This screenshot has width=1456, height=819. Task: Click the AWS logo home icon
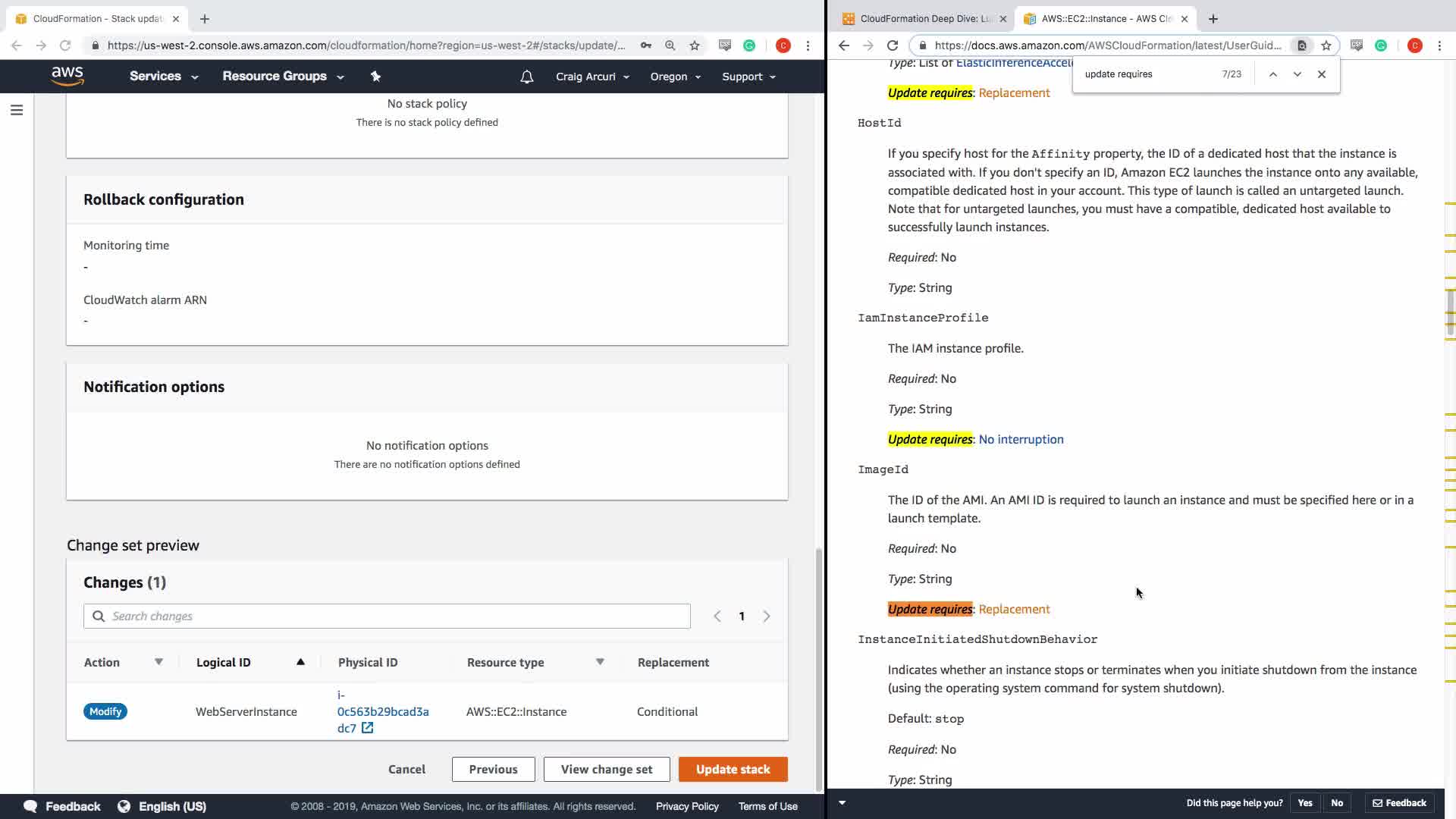pyautogui.click(x=67, y=76)
